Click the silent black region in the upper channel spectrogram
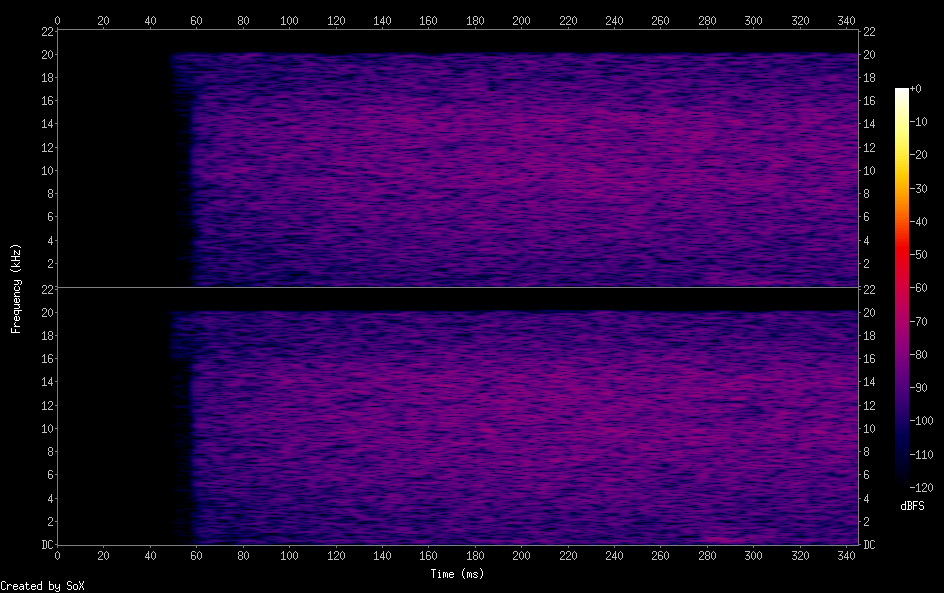The image size is (944, 593). point(110,160)
